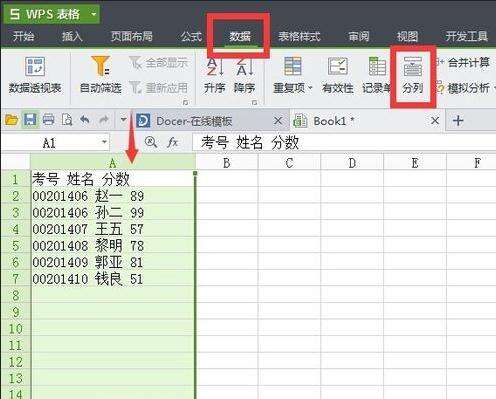The height and width of the screenshot is (399, 496).
Task: Switch to the 表格样式 ribbon tab
Action: coord(299,36)
